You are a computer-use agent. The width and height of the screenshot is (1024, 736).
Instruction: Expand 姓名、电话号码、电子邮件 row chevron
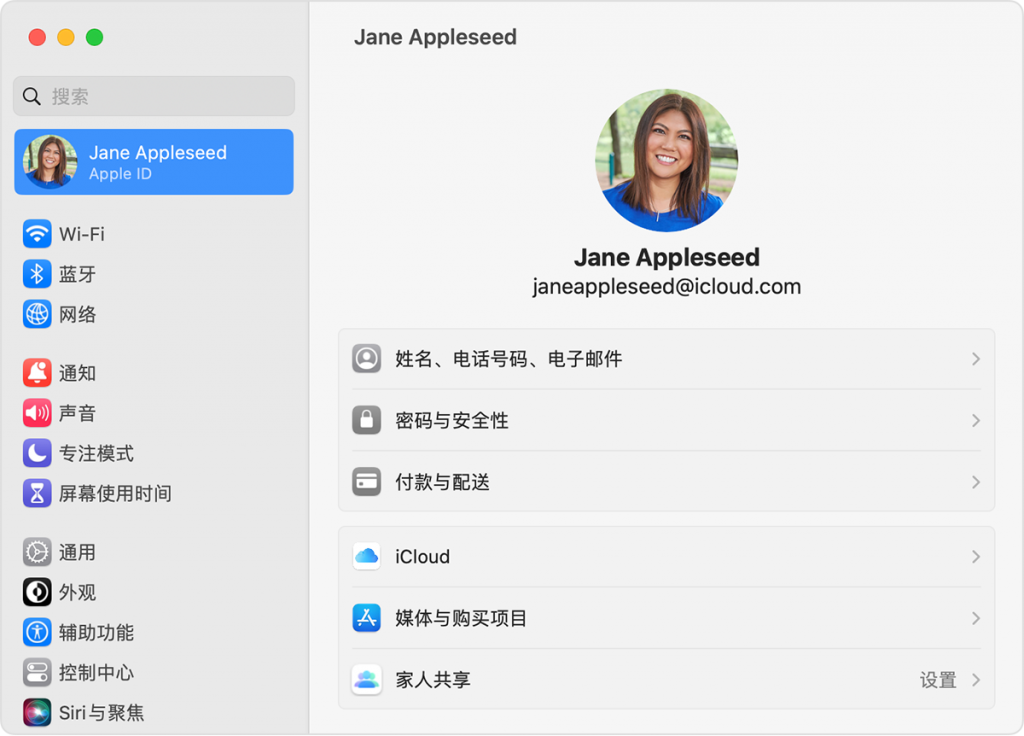click(x=976, y=359)
